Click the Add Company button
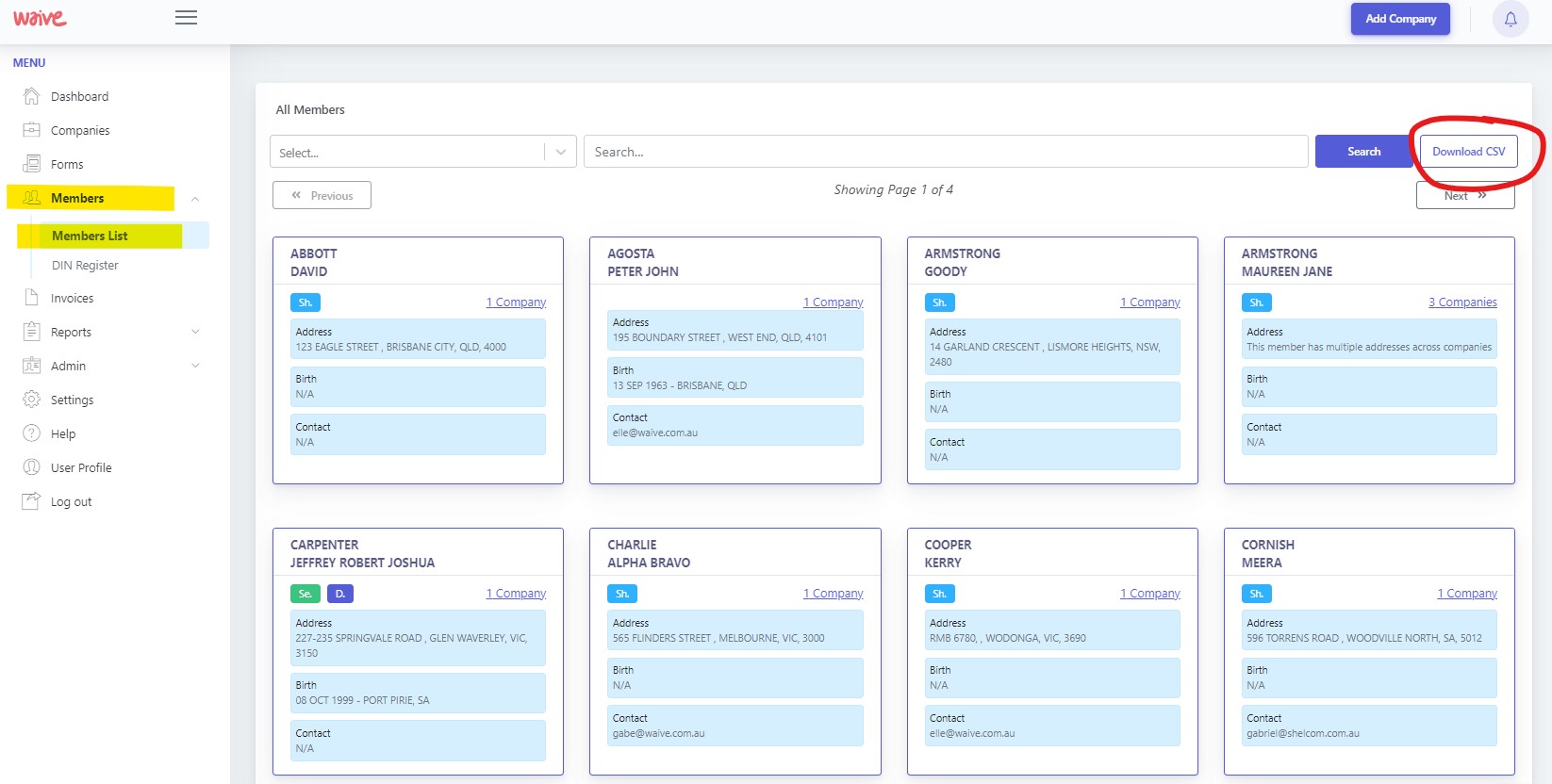1552x784 pixels. [1400, 19]
